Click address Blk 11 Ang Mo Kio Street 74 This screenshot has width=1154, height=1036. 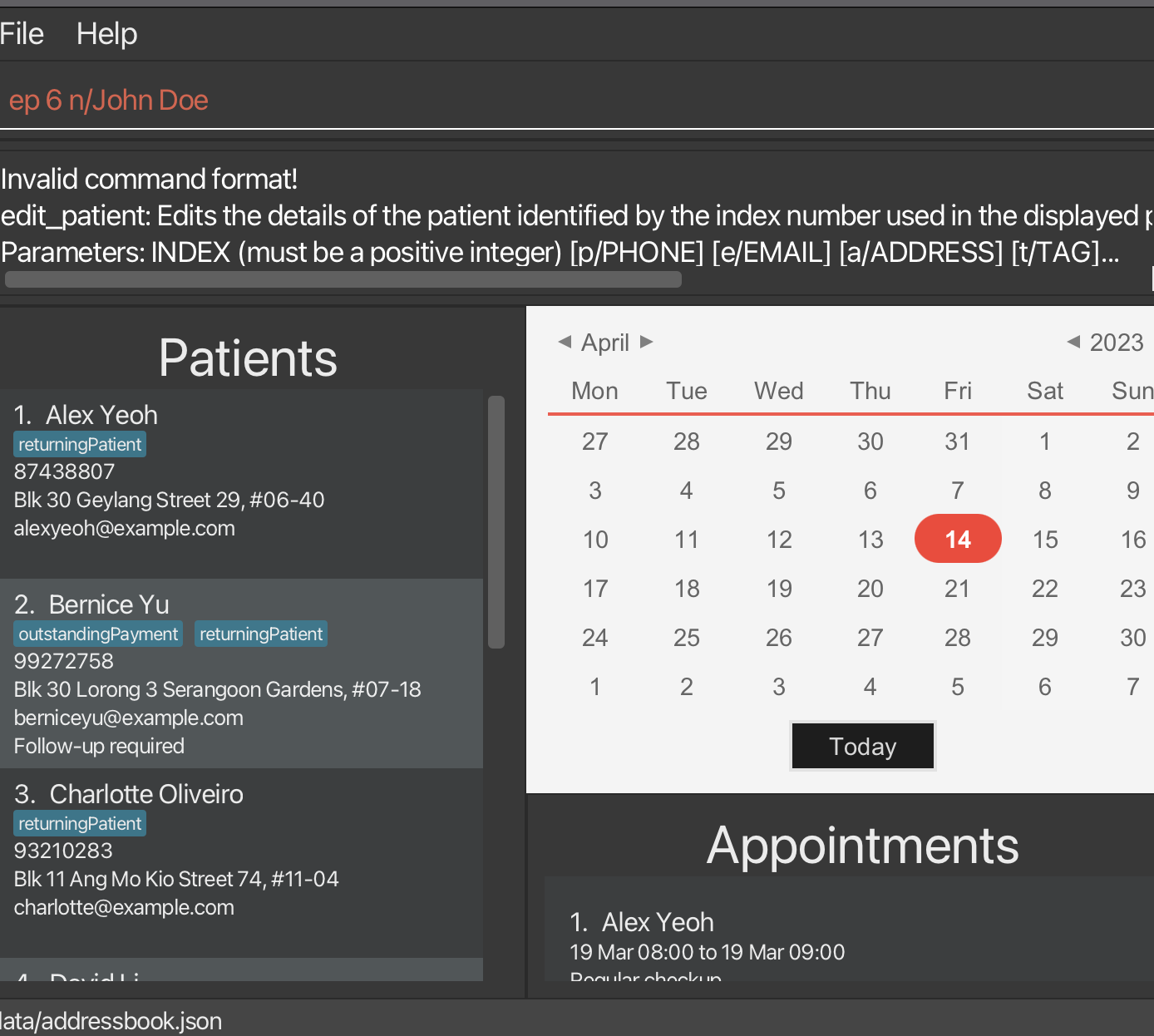pyautogui.click(x=176, y=879)
